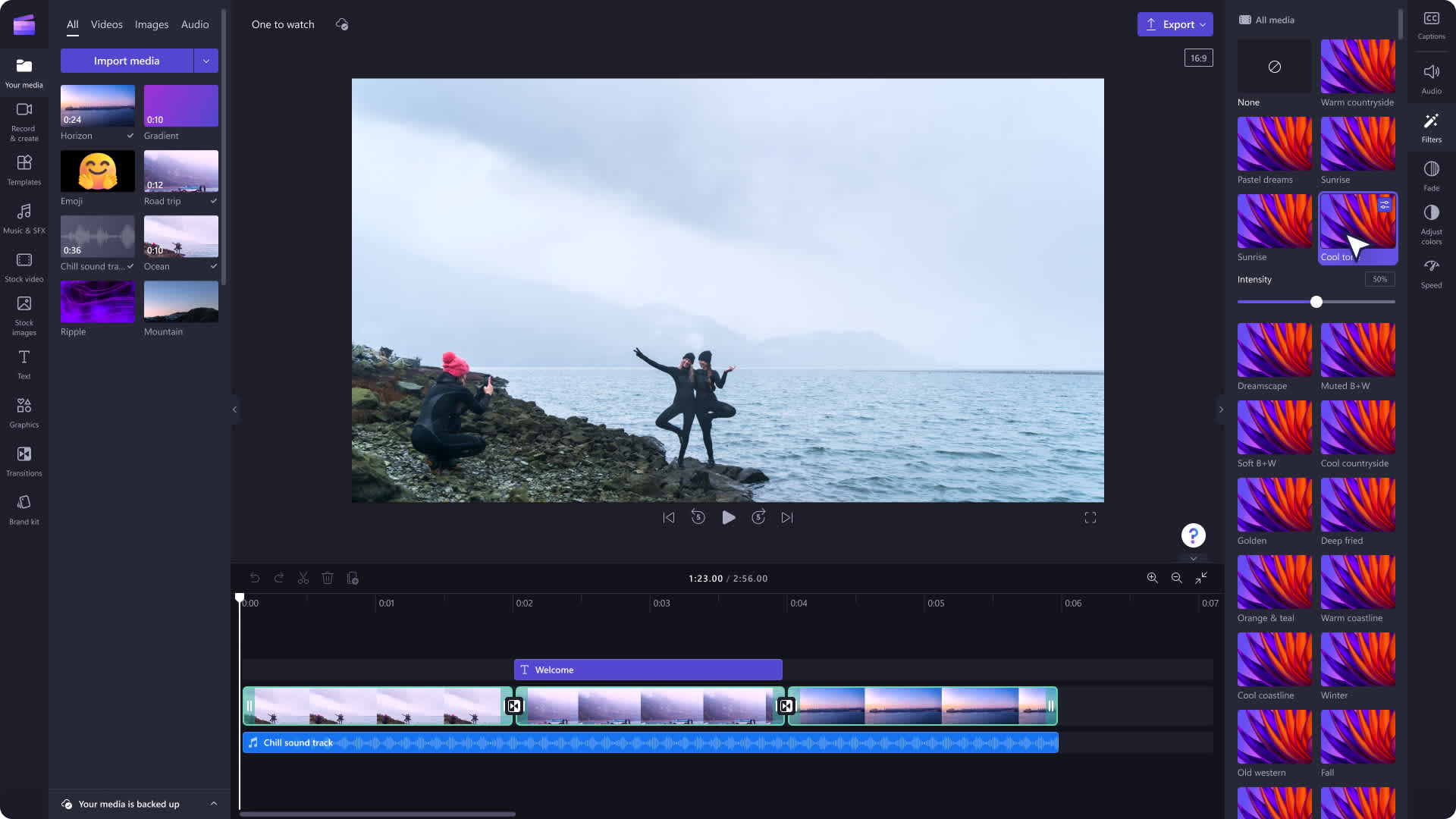Click the Chill sound track in timeline
The width and height of the screenshot is (1456, 819).
(650, 742)
